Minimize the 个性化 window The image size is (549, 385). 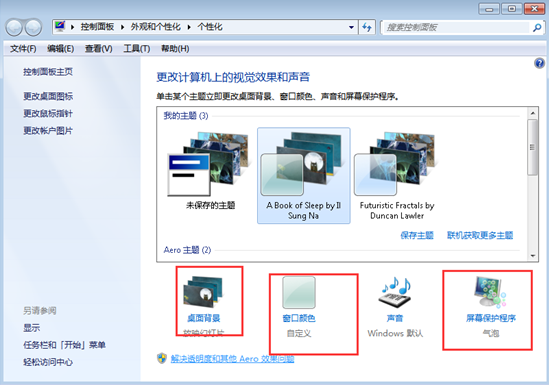(x=489, y=9)
